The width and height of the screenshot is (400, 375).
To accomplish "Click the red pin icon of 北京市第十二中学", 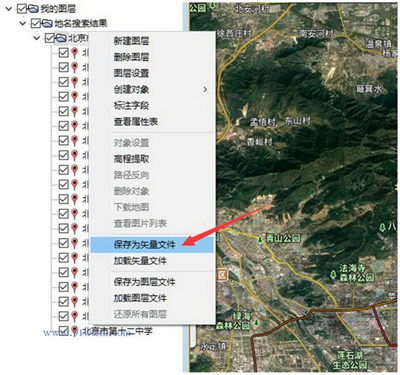I will pos(75,331).
